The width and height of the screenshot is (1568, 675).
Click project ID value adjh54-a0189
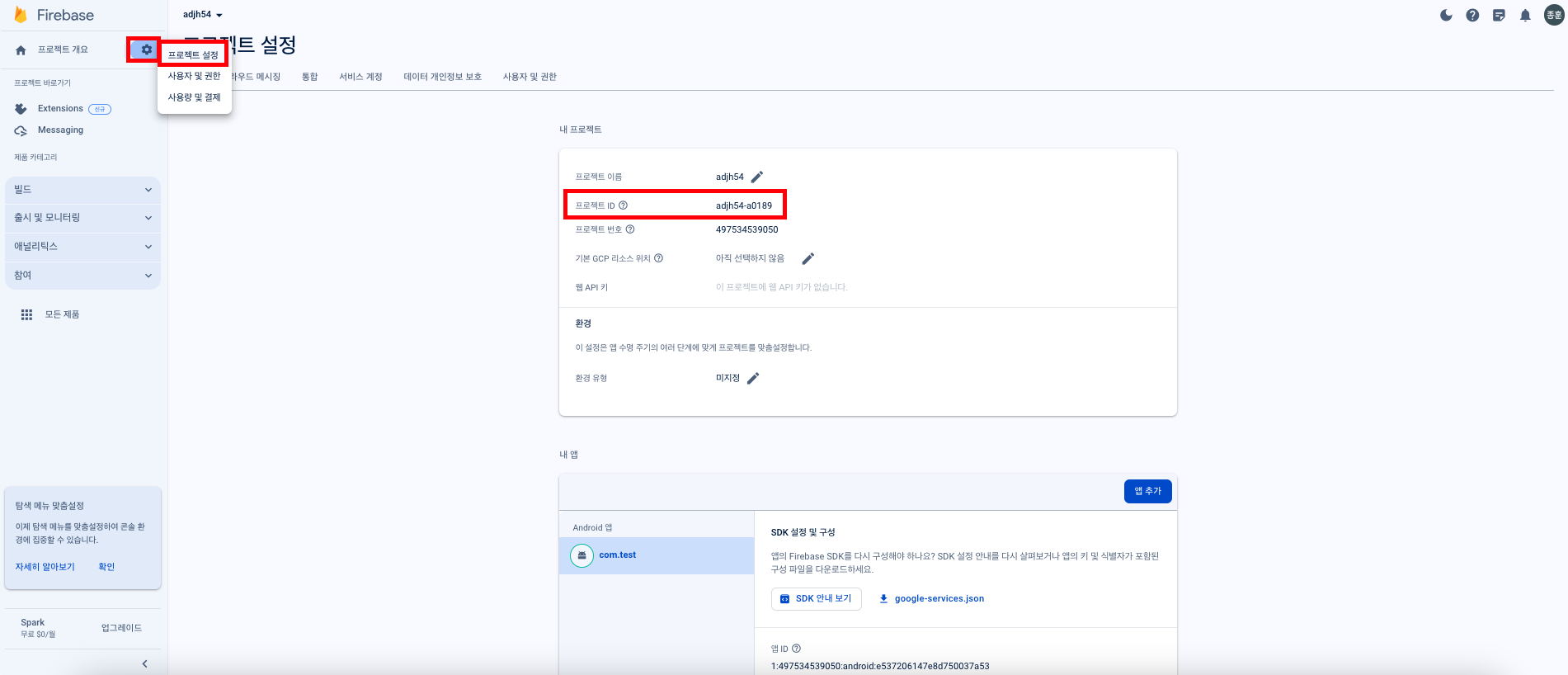click(x=744, y=205)
